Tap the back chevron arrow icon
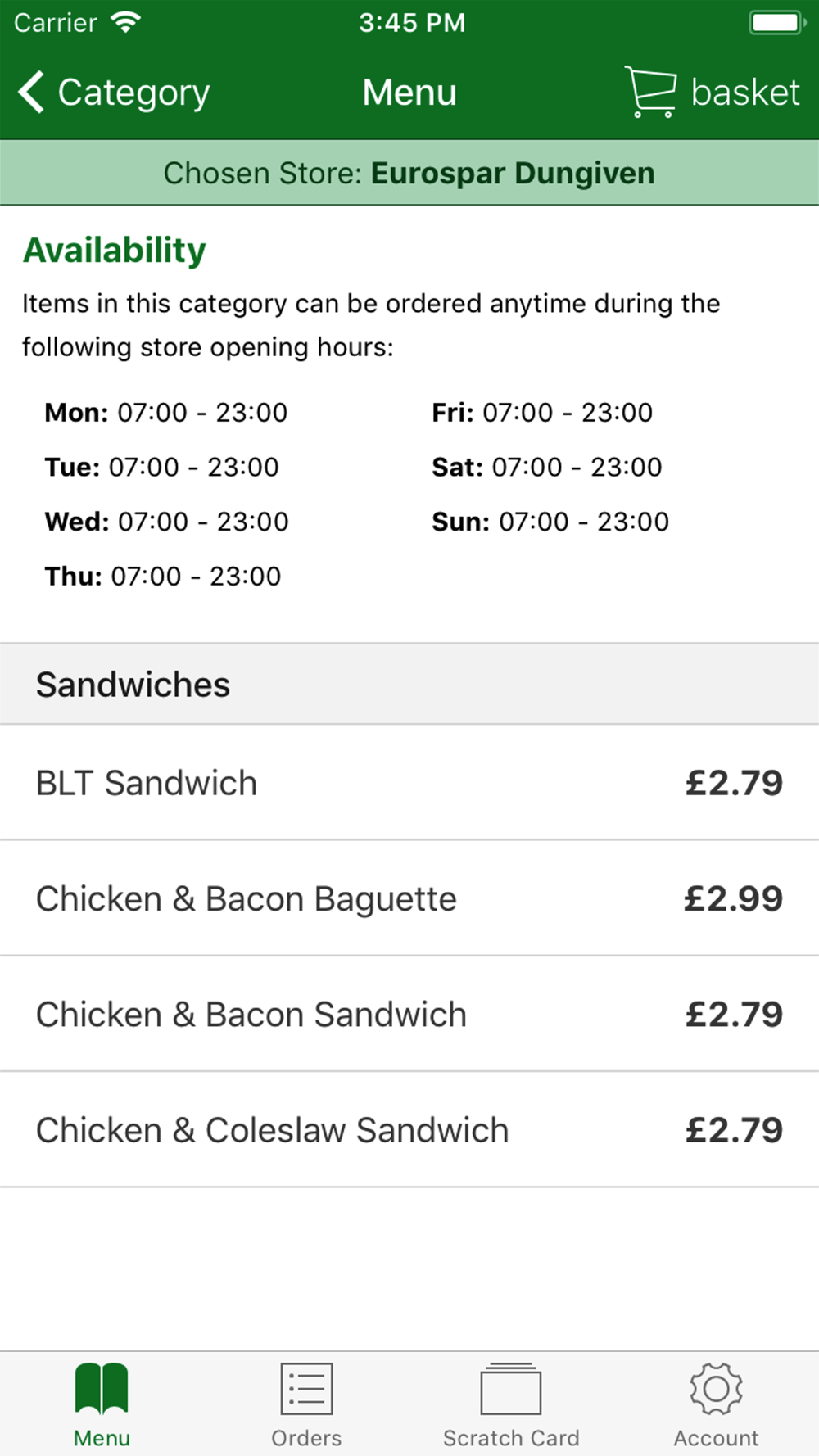Image resolution: width=819 pixels, height=1456 pixels. point(31,92)
